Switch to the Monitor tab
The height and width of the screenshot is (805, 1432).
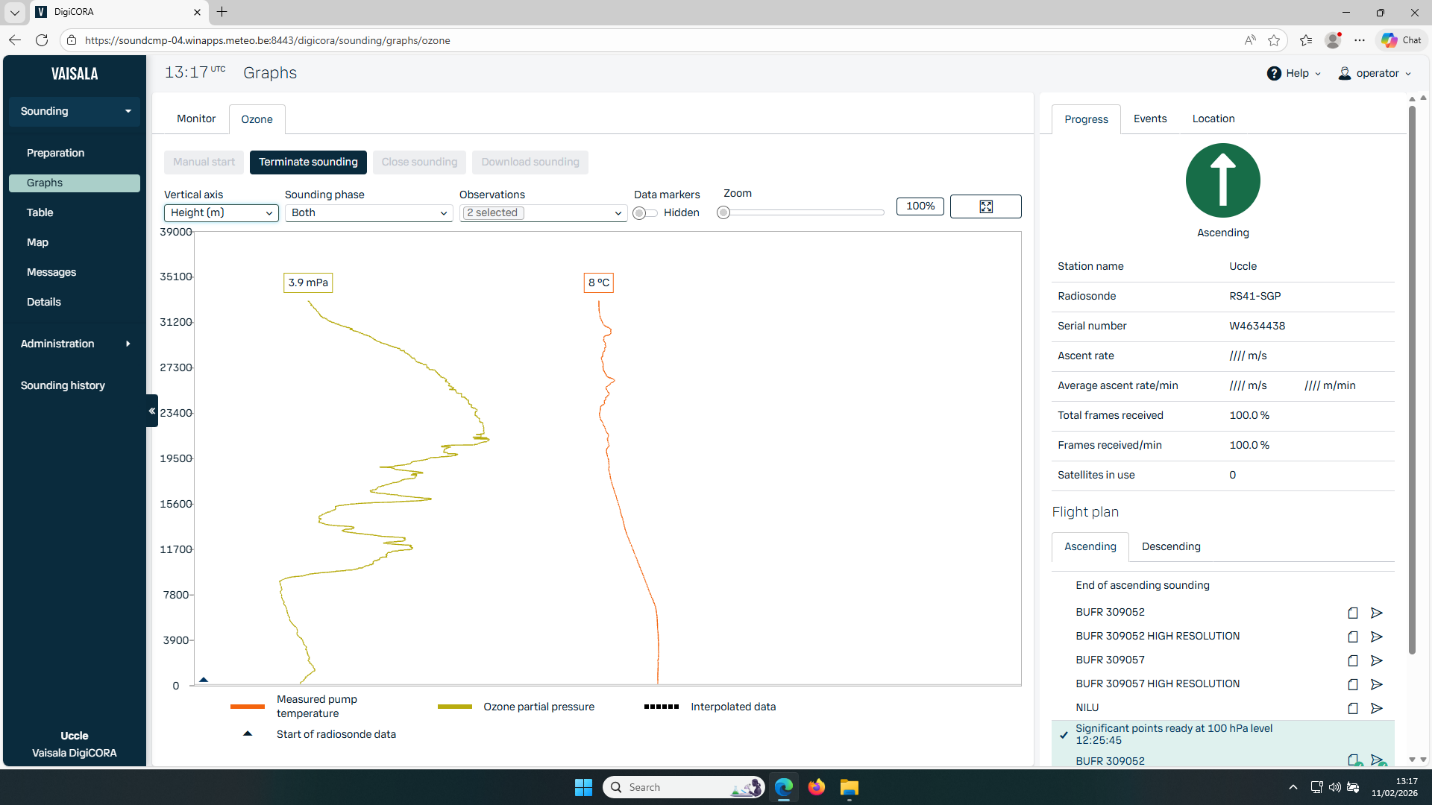click(196, 119)
